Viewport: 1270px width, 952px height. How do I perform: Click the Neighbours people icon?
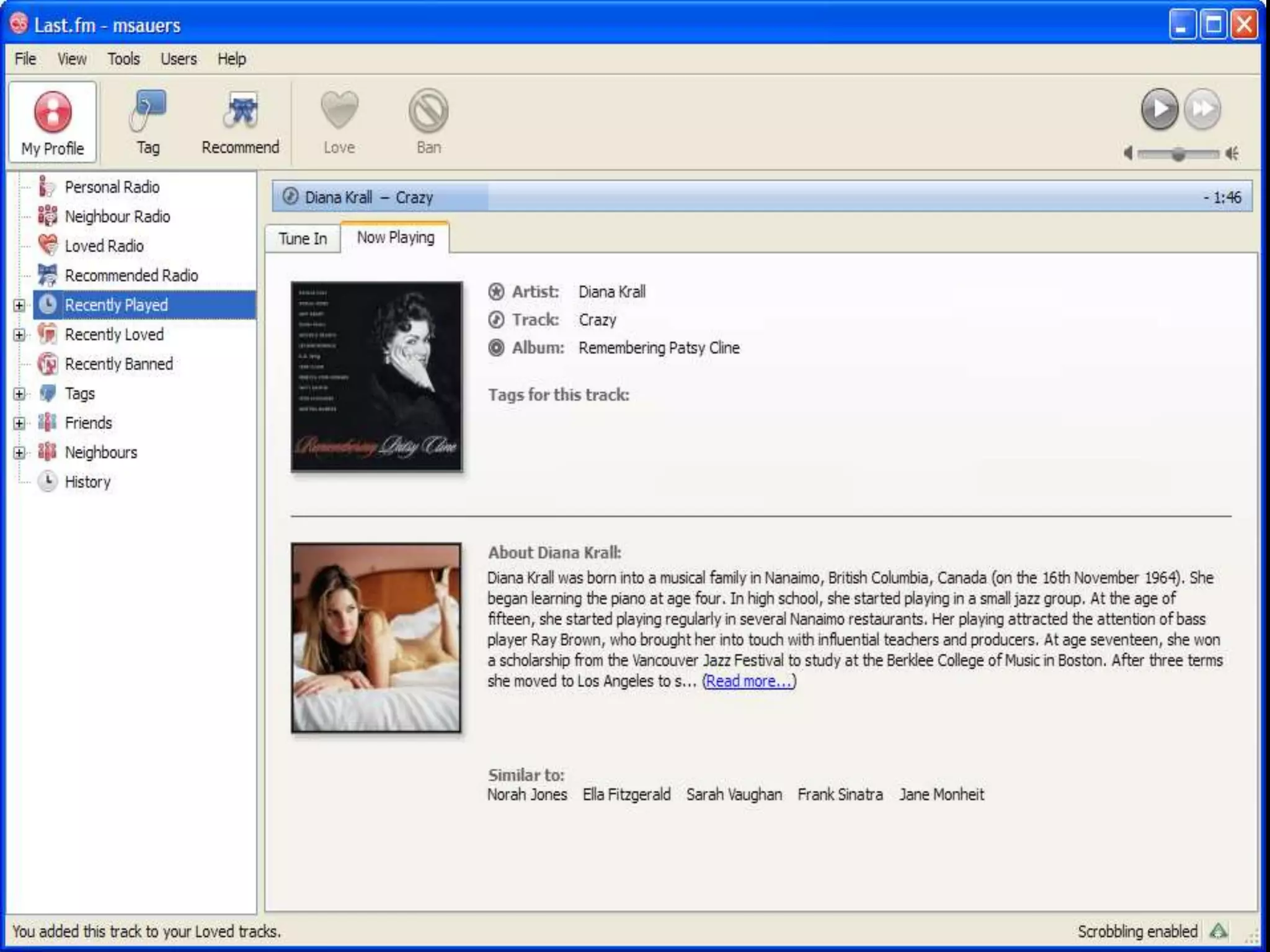point(48,452)
